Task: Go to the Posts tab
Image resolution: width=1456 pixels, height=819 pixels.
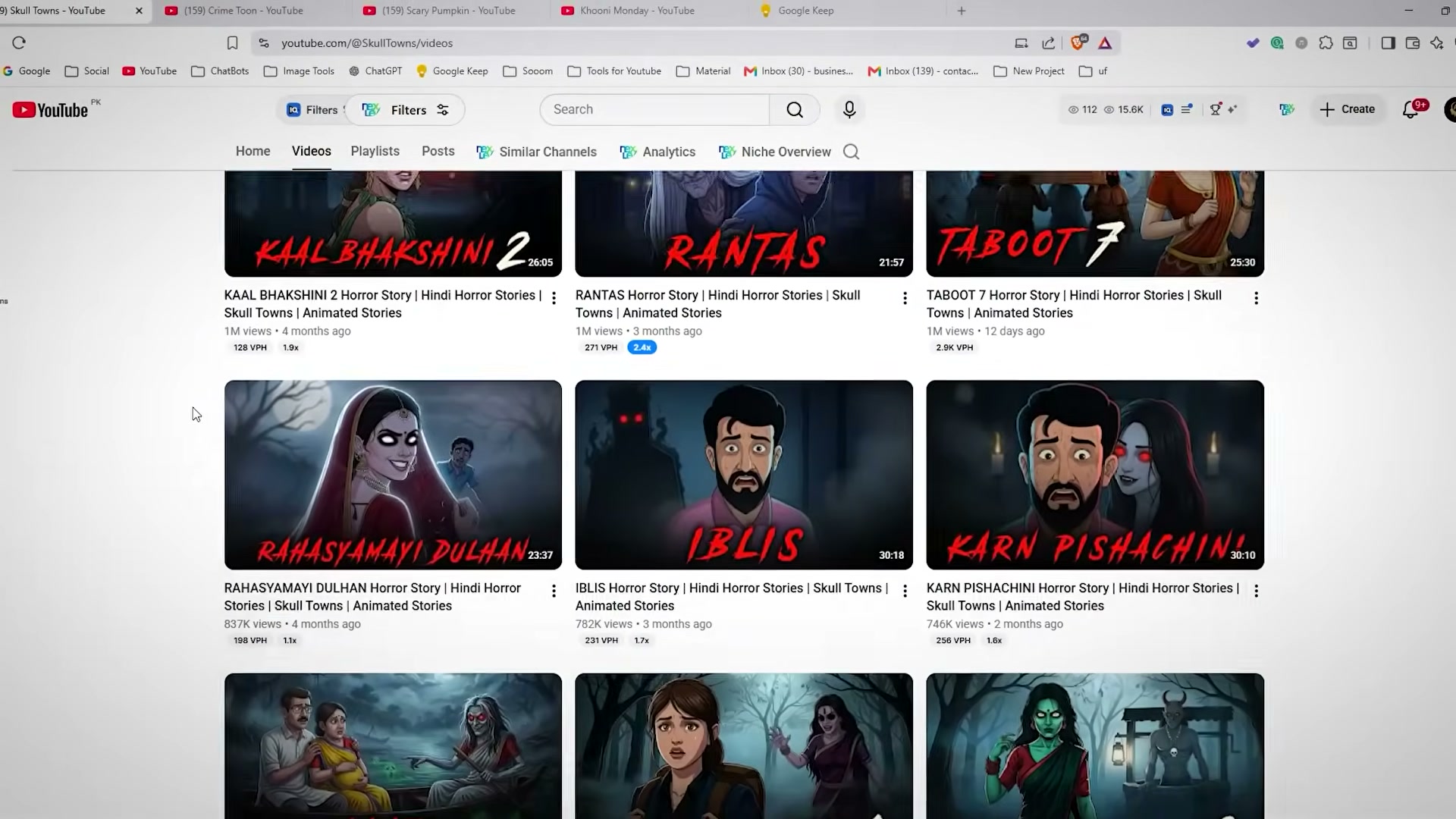Action: [x=438, y=152]
